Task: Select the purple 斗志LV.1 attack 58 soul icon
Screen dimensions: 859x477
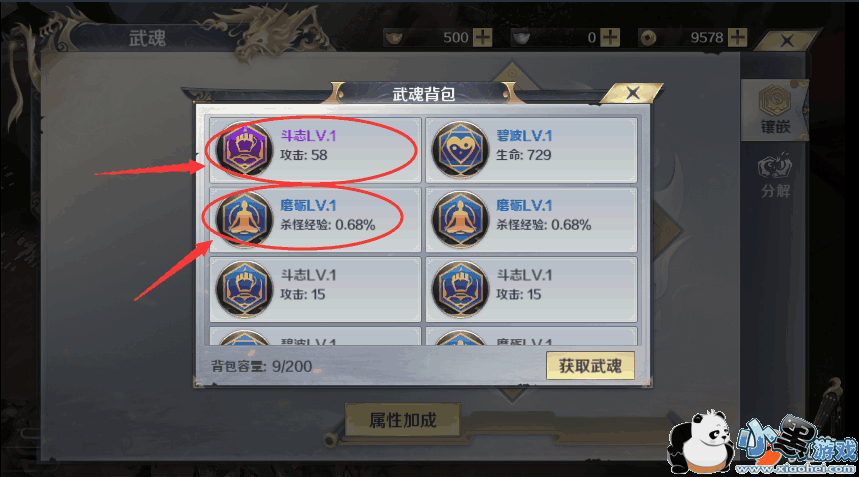Action: coord(244,150)
